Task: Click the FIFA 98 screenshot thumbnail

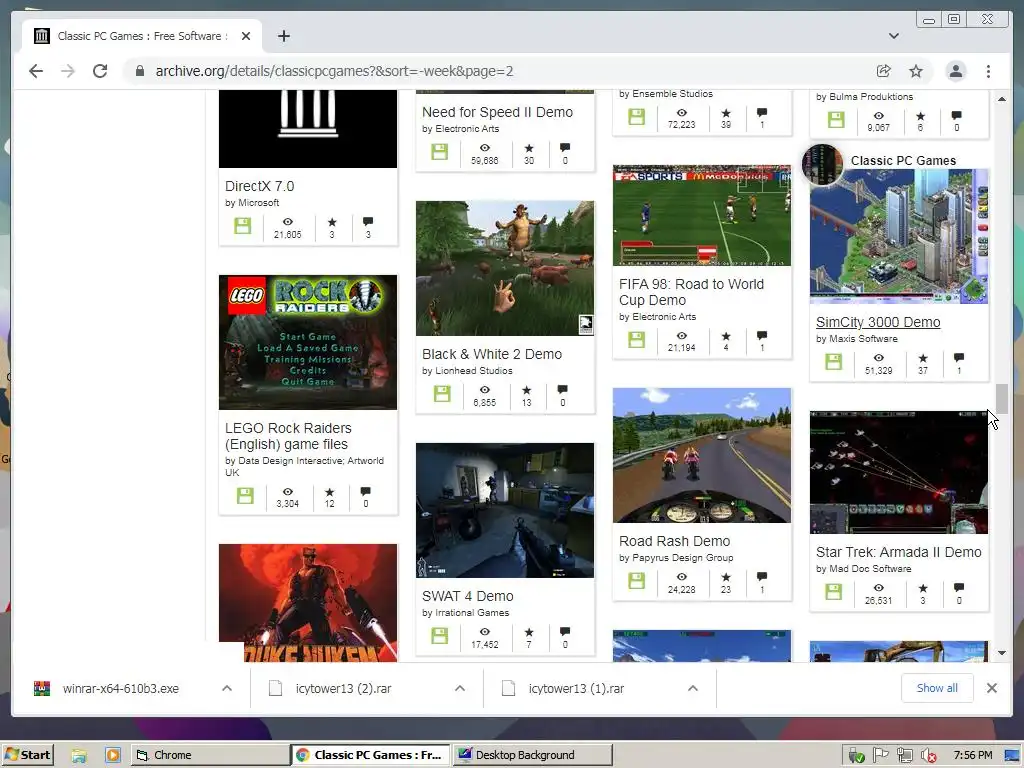Action: [x=701, y=216]
